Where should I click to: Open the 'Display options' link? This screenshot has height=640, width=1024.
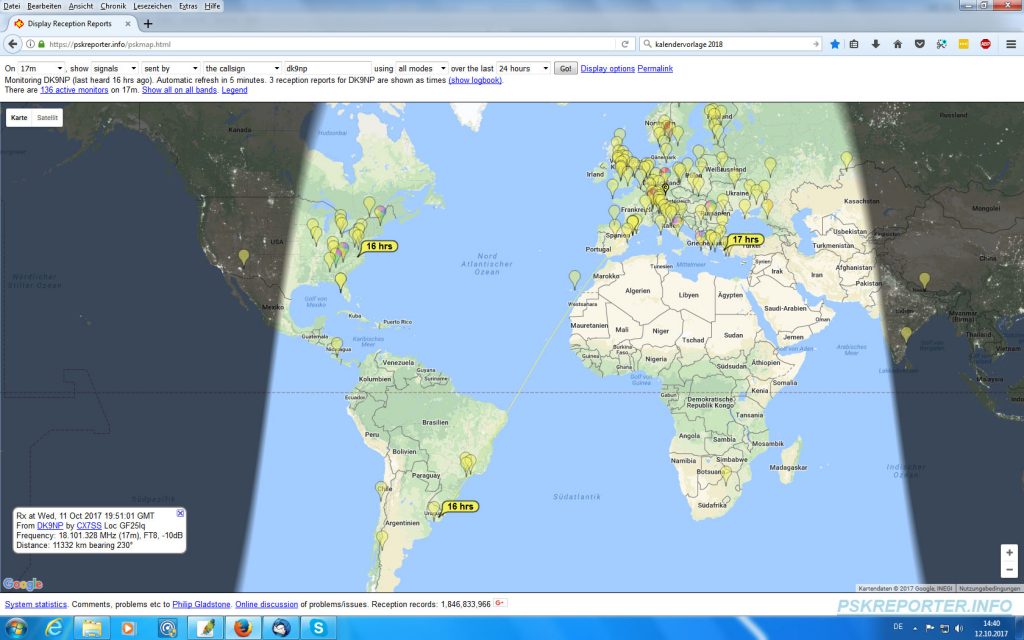(x=607, y=68)
